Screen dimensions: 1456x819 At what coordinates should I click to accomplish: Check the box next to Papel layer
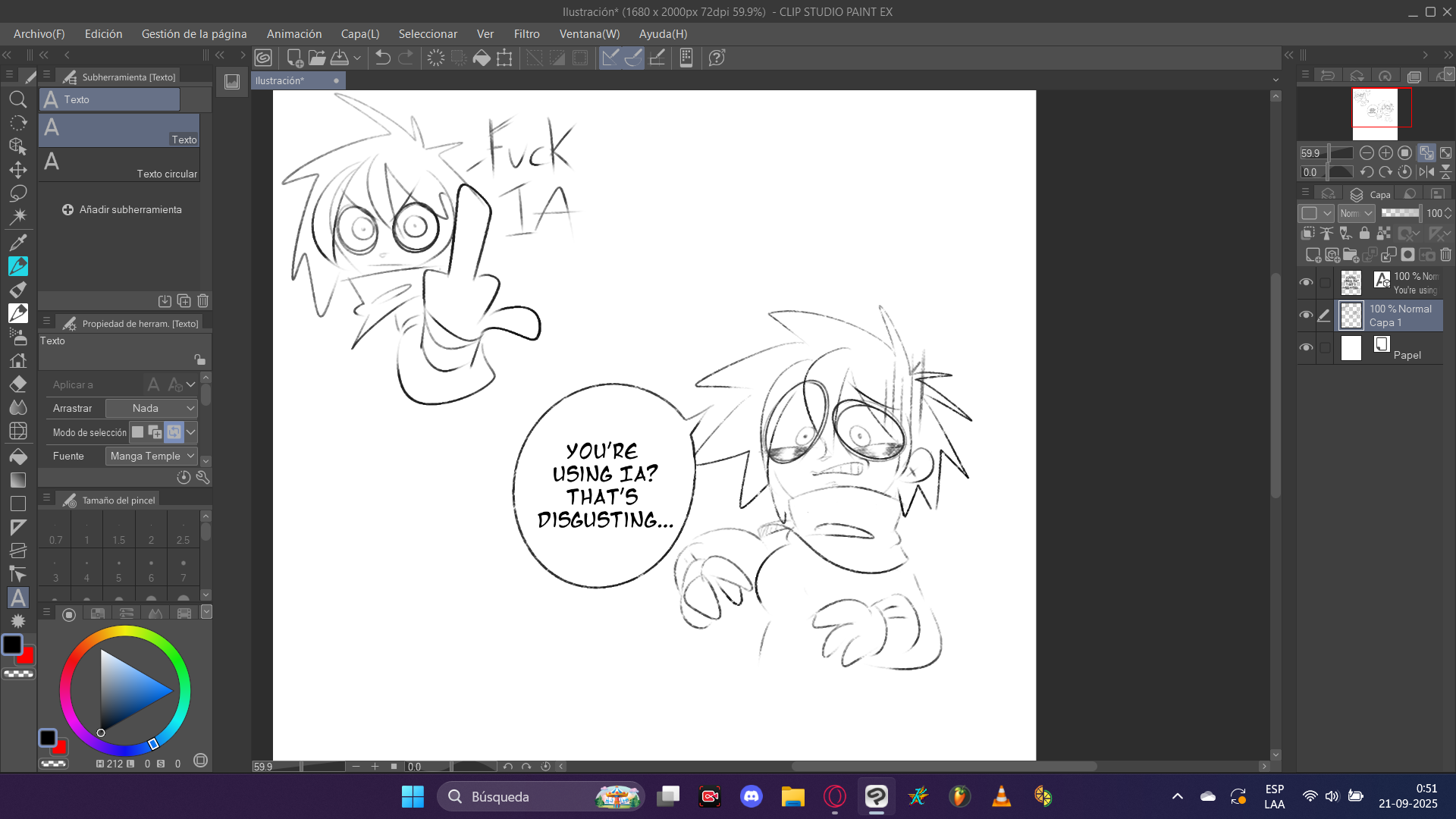(x=1325, y=348)
